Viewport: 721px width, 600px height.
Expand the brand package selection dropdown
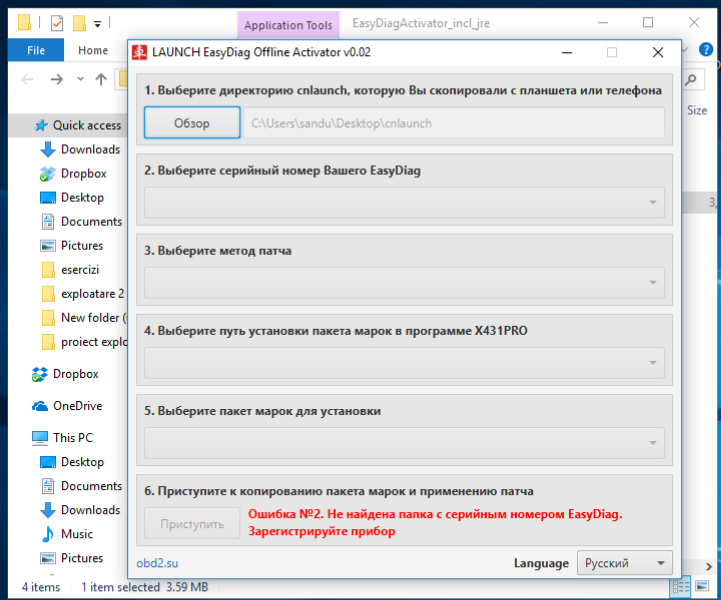(x=404, y=442)
